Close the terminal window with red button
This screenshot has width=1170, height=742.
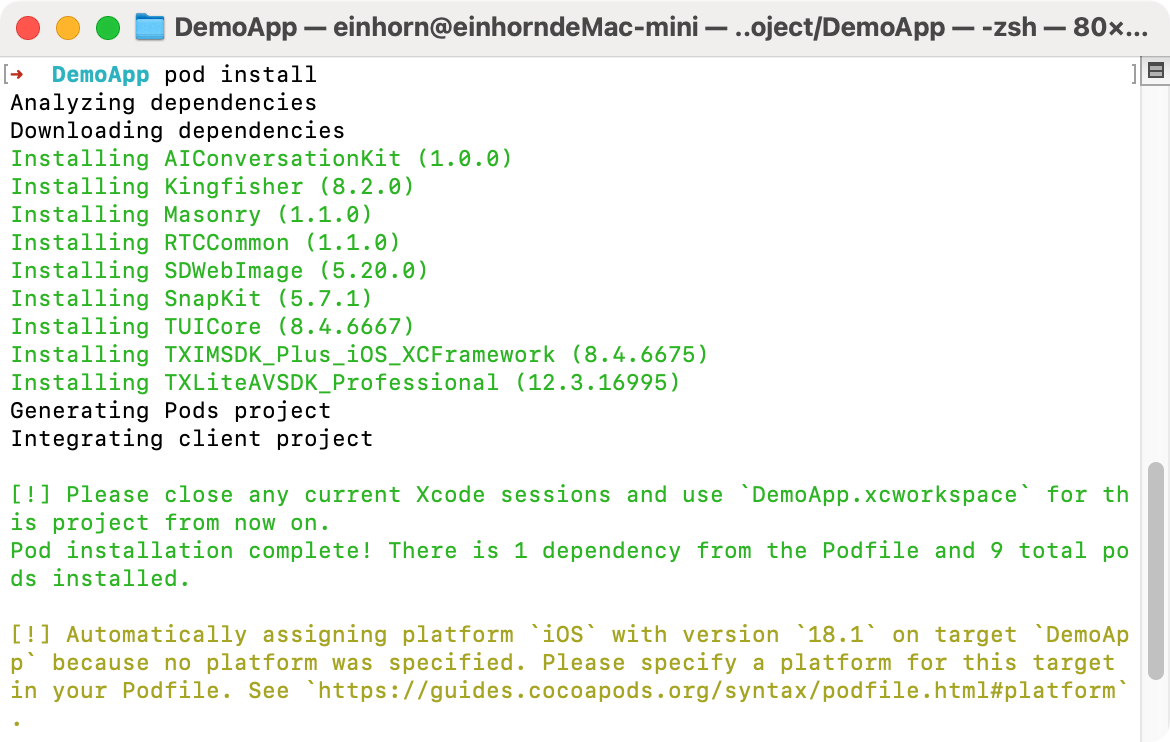coord(28,28)
